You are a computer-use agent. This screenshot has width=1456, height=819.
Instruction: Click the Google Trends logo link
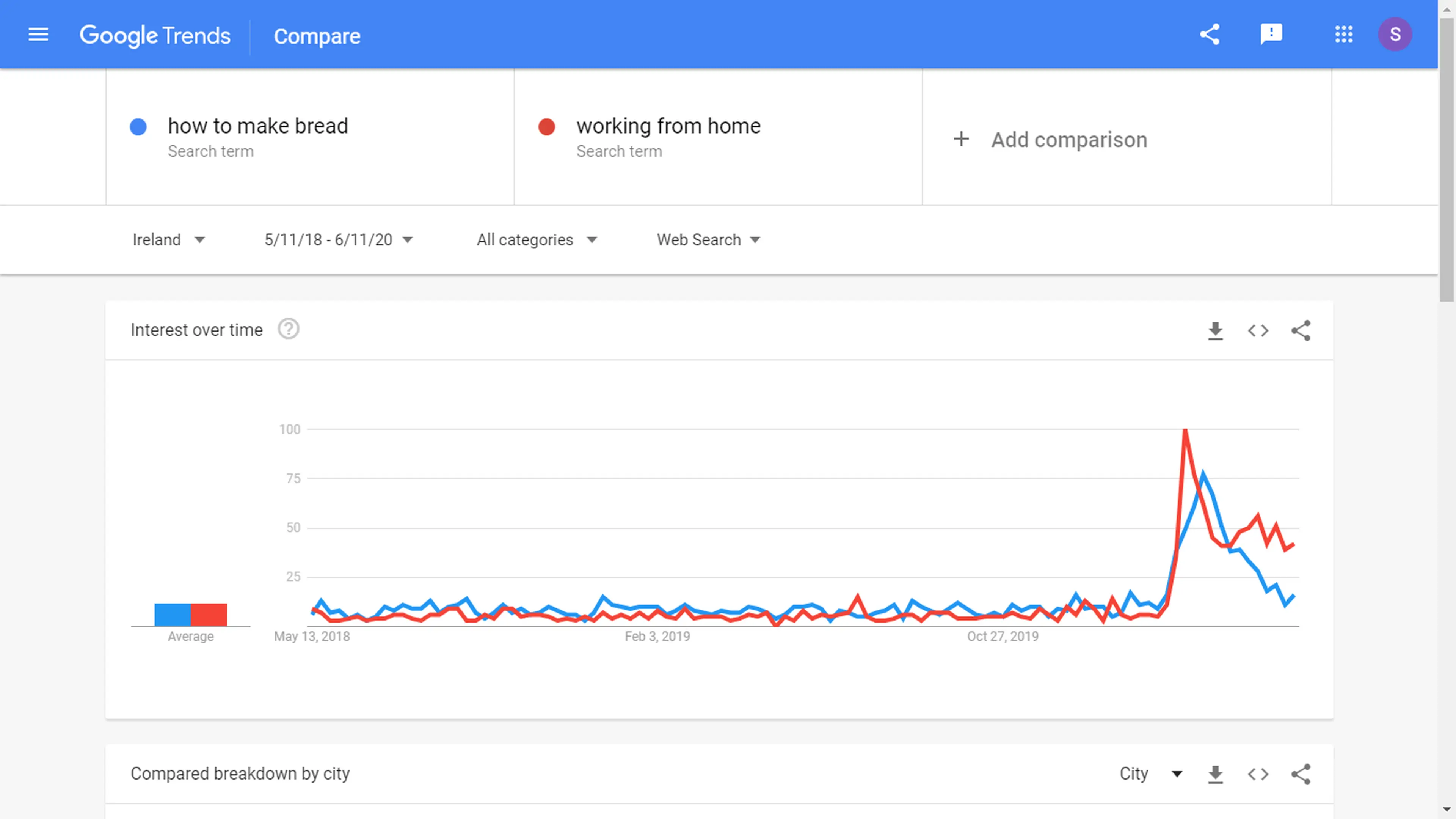tap(155, 36)
